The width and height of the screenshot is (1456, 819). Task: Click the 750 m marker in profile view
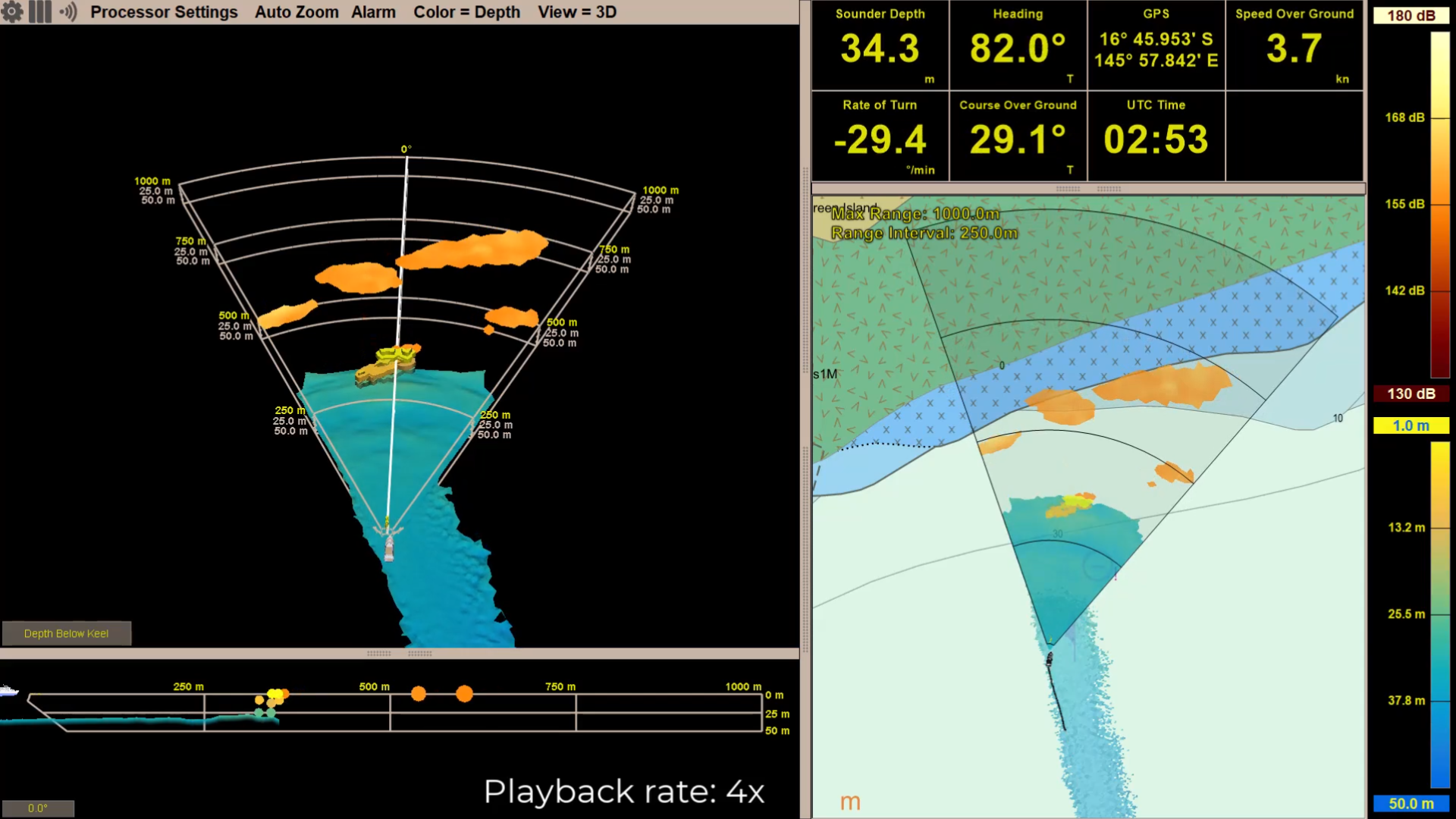tap(560, 687)
